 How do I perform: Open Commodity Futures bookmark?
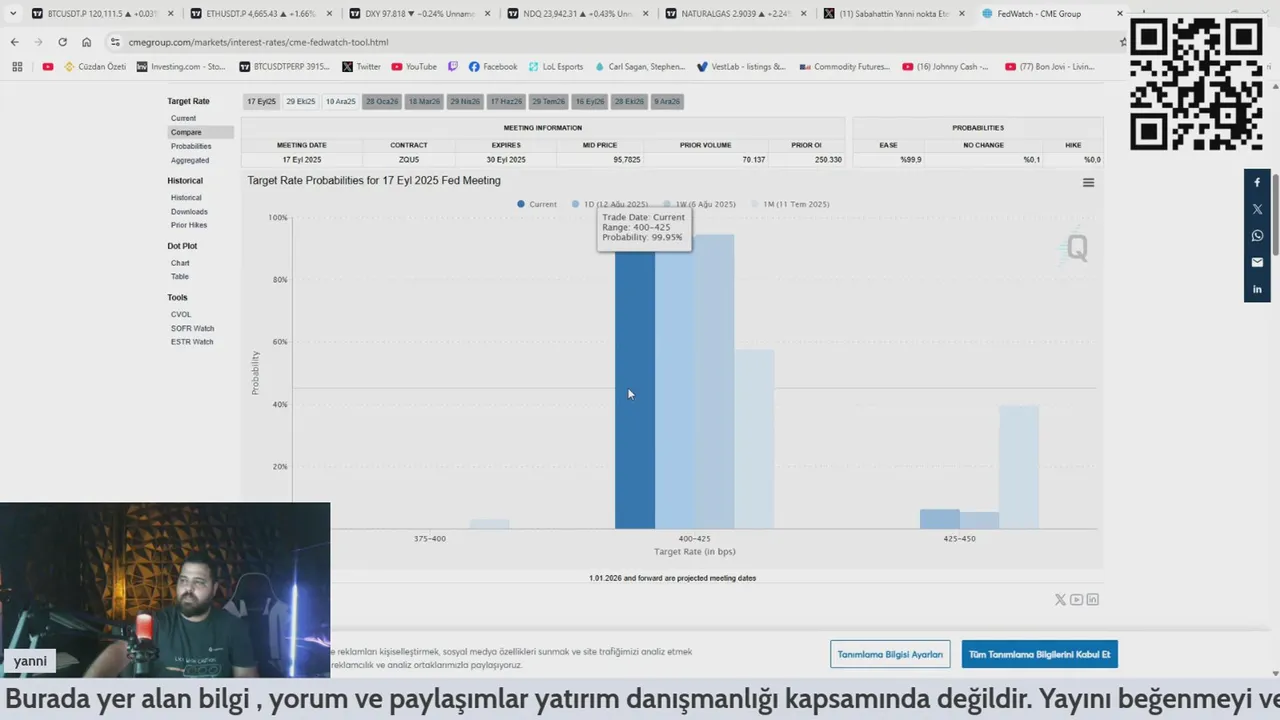pos(844,67)
